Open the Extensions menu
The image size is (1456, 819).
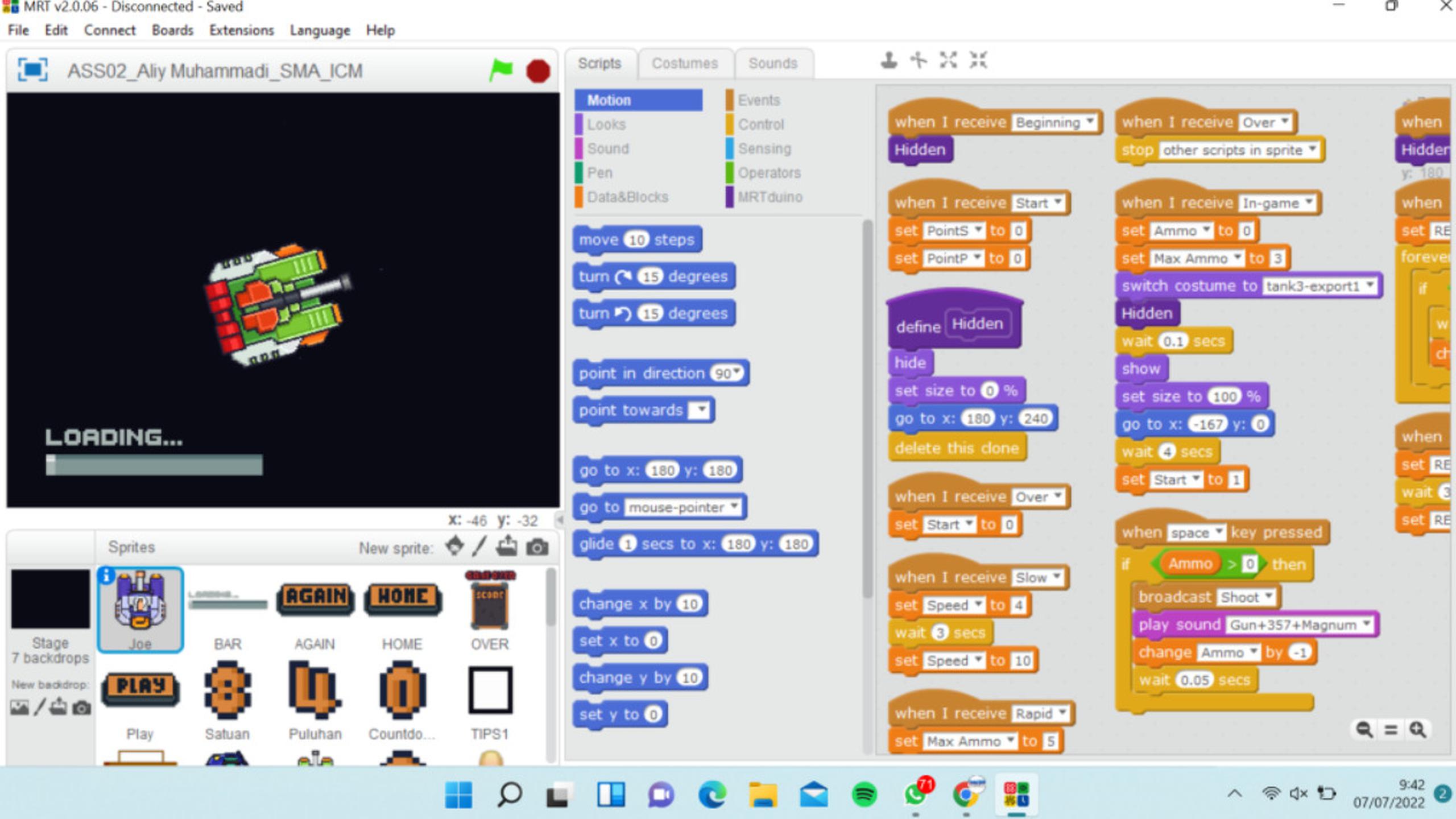pos(241,30)
